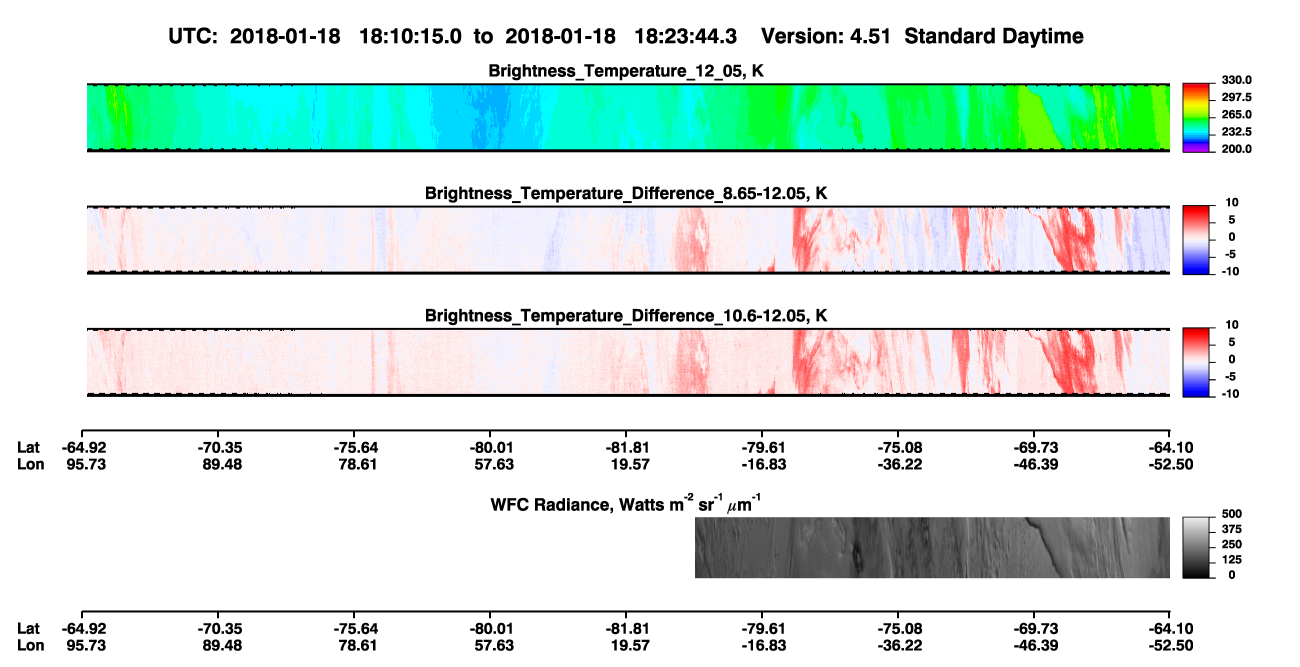Click the 250 label on radiance color bar
The image size is (1300, 667).
click(1233, 544)
